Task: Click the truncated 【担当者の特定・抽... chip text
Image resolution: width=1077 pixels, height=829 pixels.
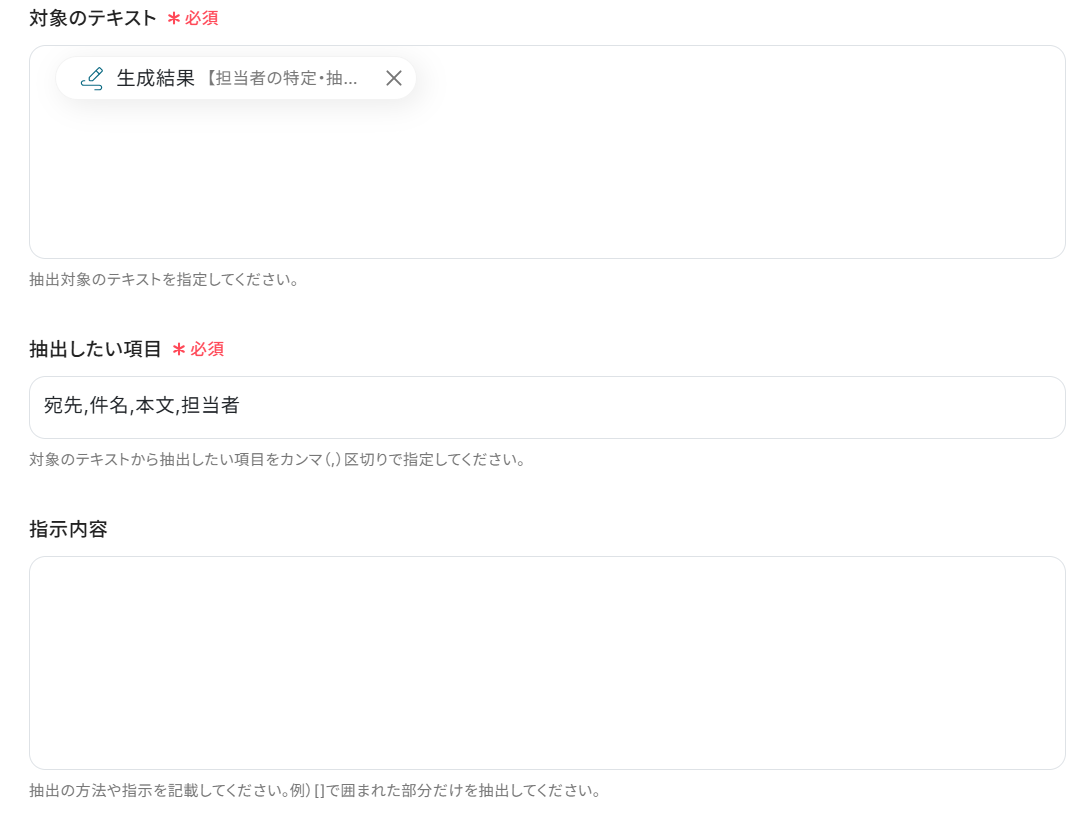Action: tap(282, 78)
